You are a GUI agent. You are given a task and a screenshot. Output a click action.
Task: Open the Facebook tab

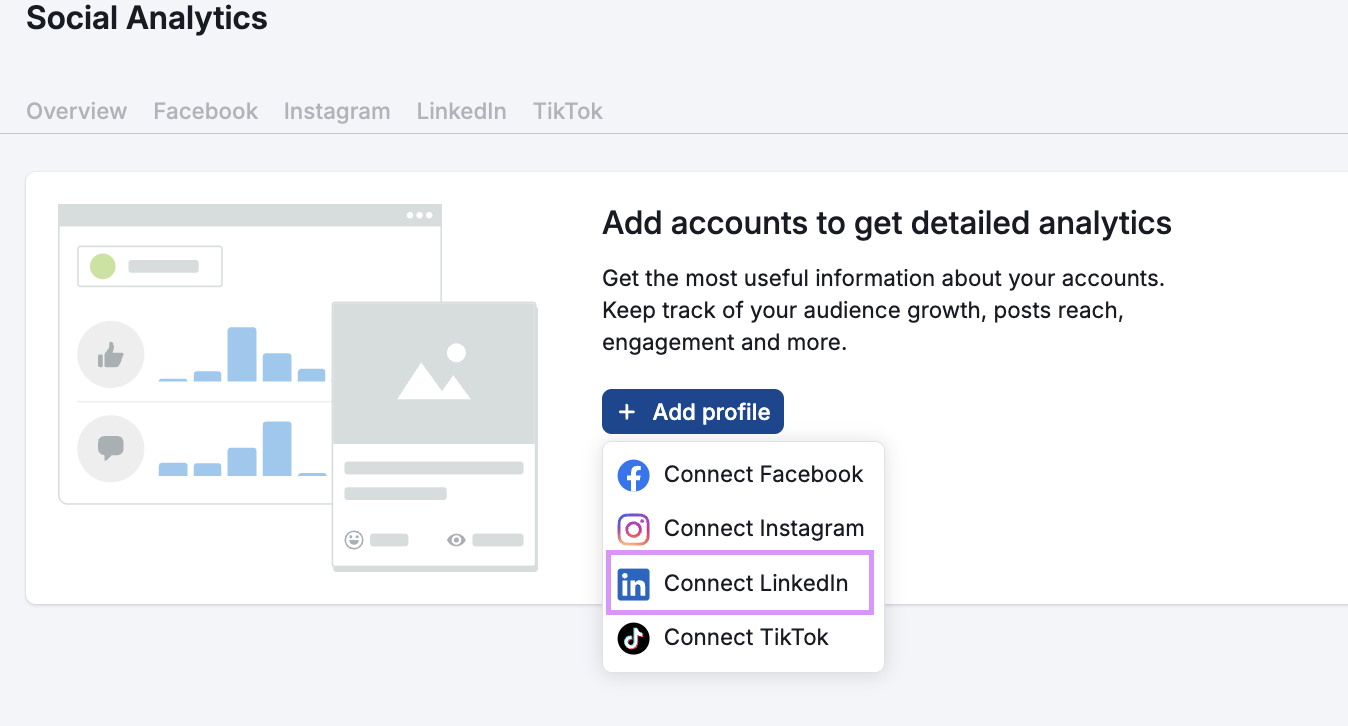(x=205, y=111)
